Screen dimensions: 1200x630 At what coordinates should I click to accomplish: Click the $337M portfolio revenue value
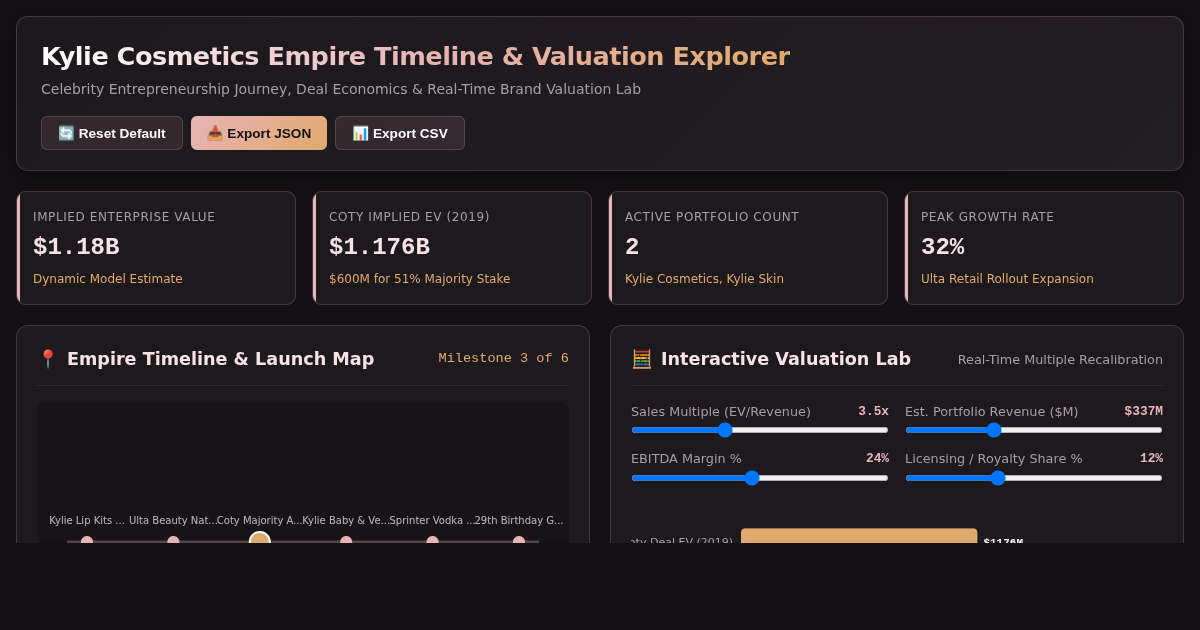pyautogui.click(x=1143, y=411)
